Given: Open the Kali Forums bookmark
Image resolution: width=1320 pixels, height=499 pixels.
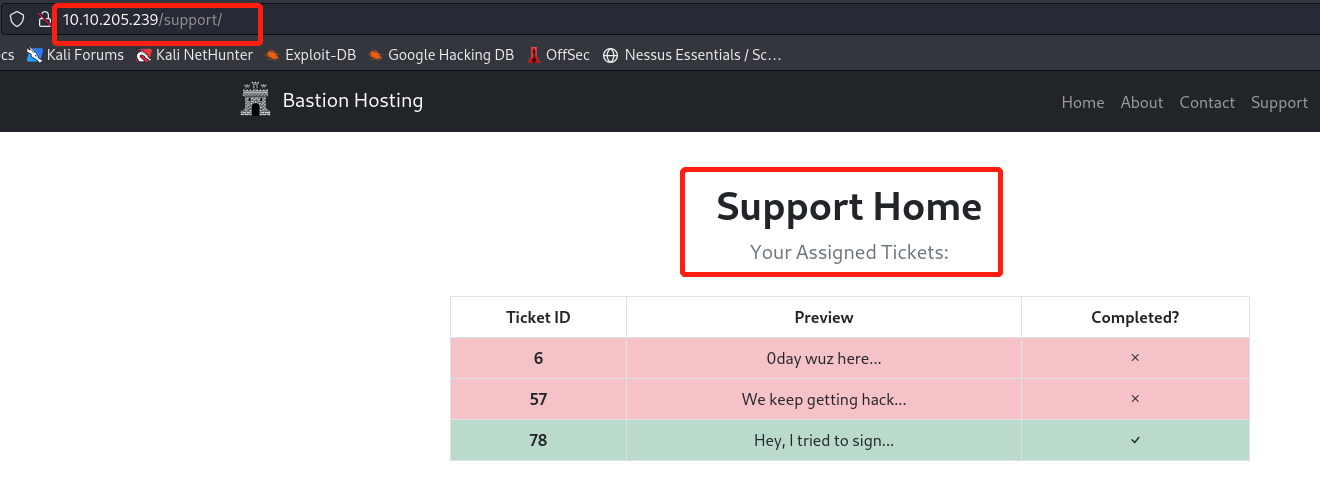Looking at the screenshot, I should [x=76, y=55].
